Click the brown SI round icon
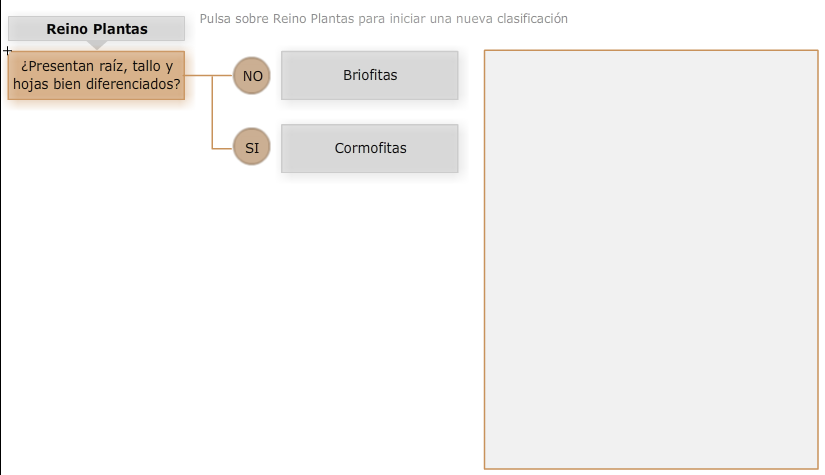The width and height of the screenshot is (825, 475). [x=252, y=148]
